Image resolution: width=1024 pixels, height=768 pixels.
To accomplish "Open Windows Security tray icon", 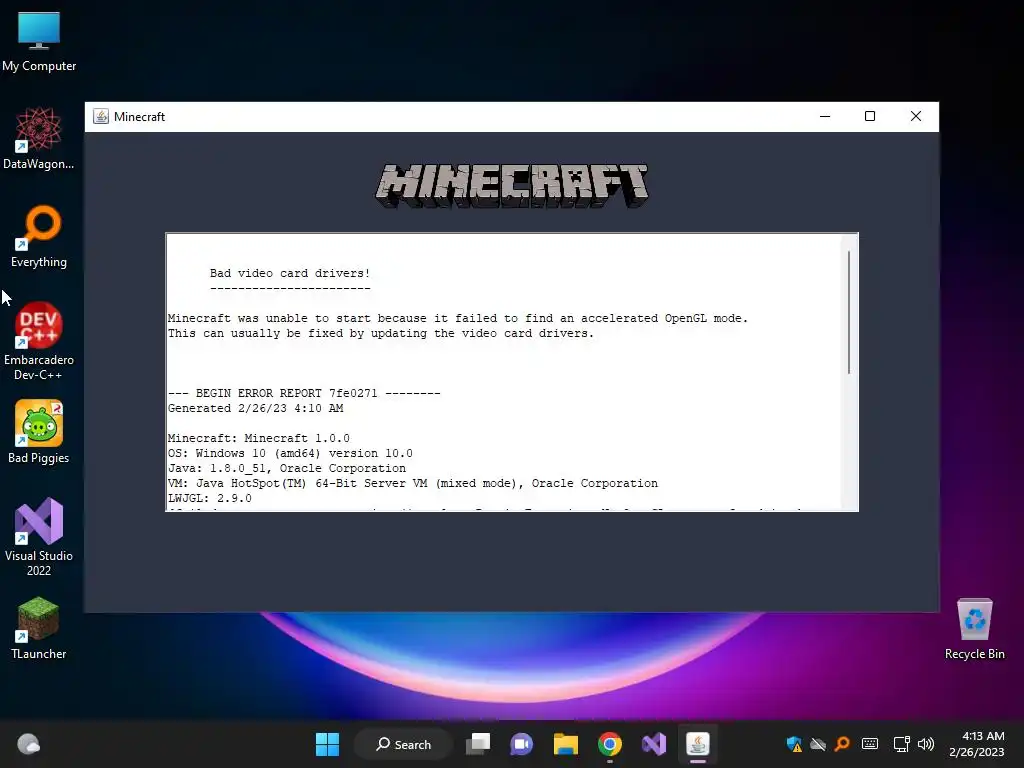I will tap(793, 744).
